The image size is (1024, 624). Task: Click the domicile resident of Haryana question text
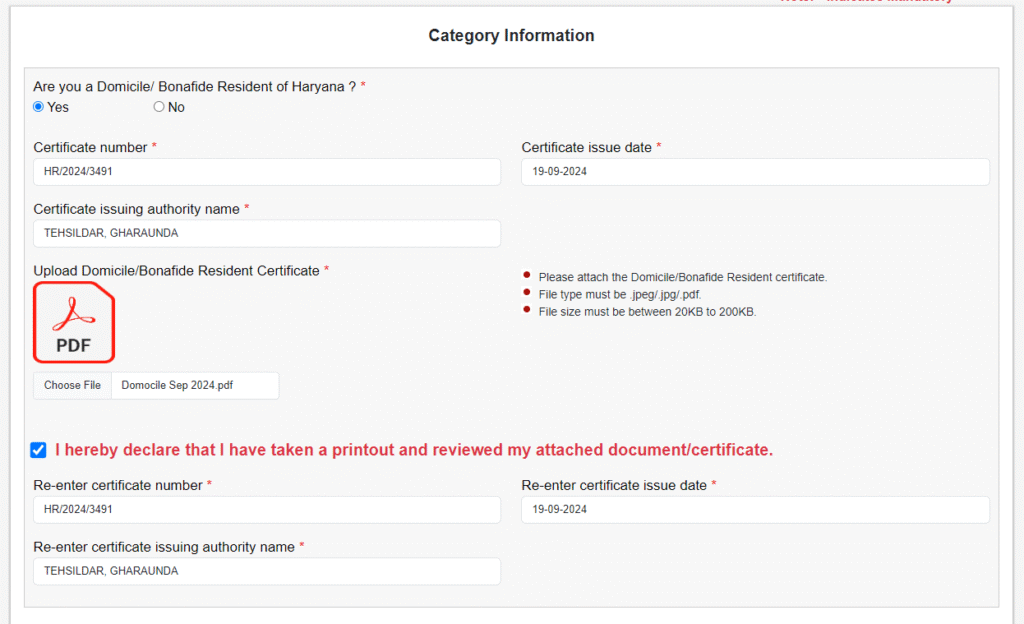point(195,87)
